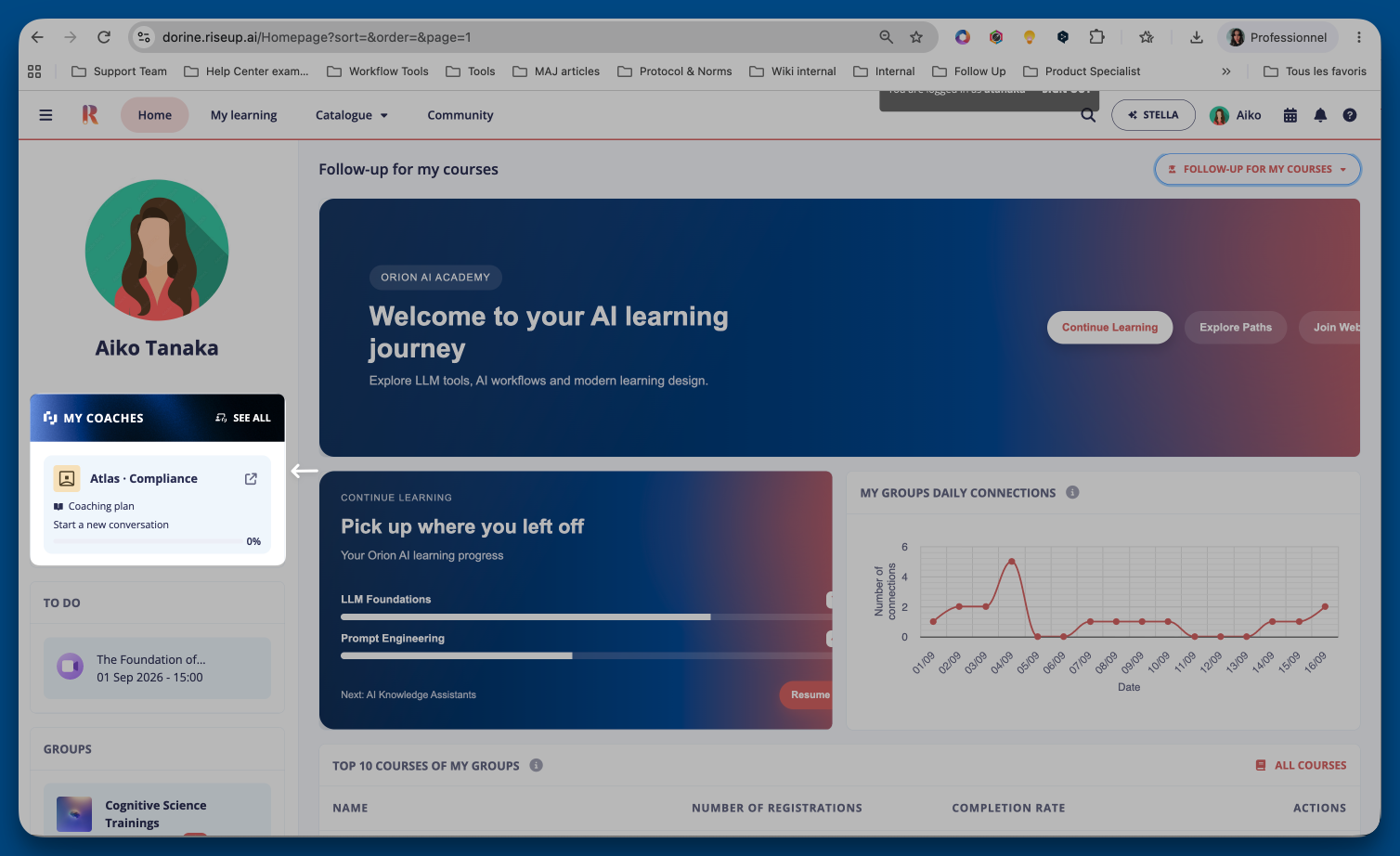Open the notifications bell
1400x856 pixels.
(1320, 115)
